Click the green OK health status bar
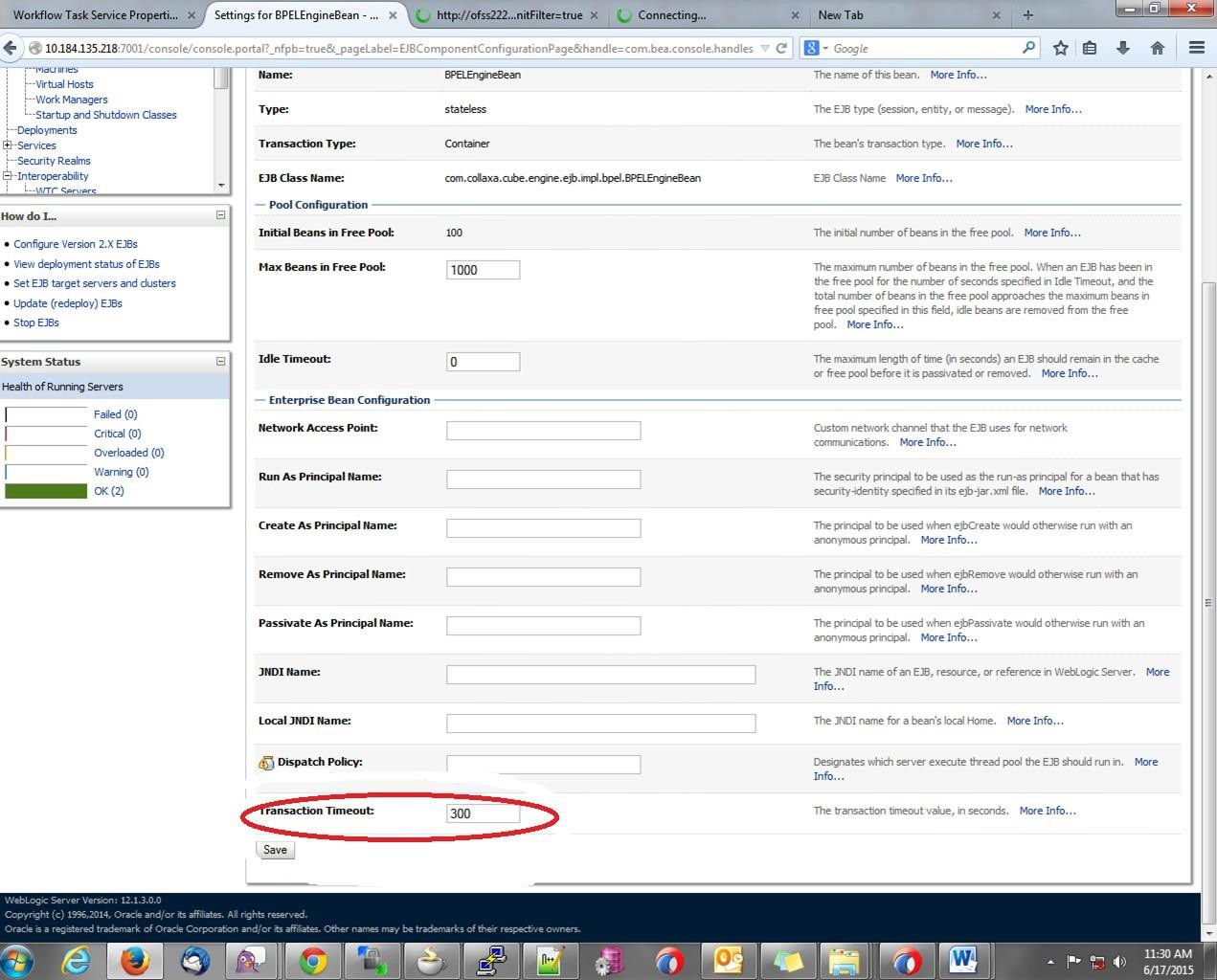Viewport: 1217px width, 980px height. click(46, 491)
